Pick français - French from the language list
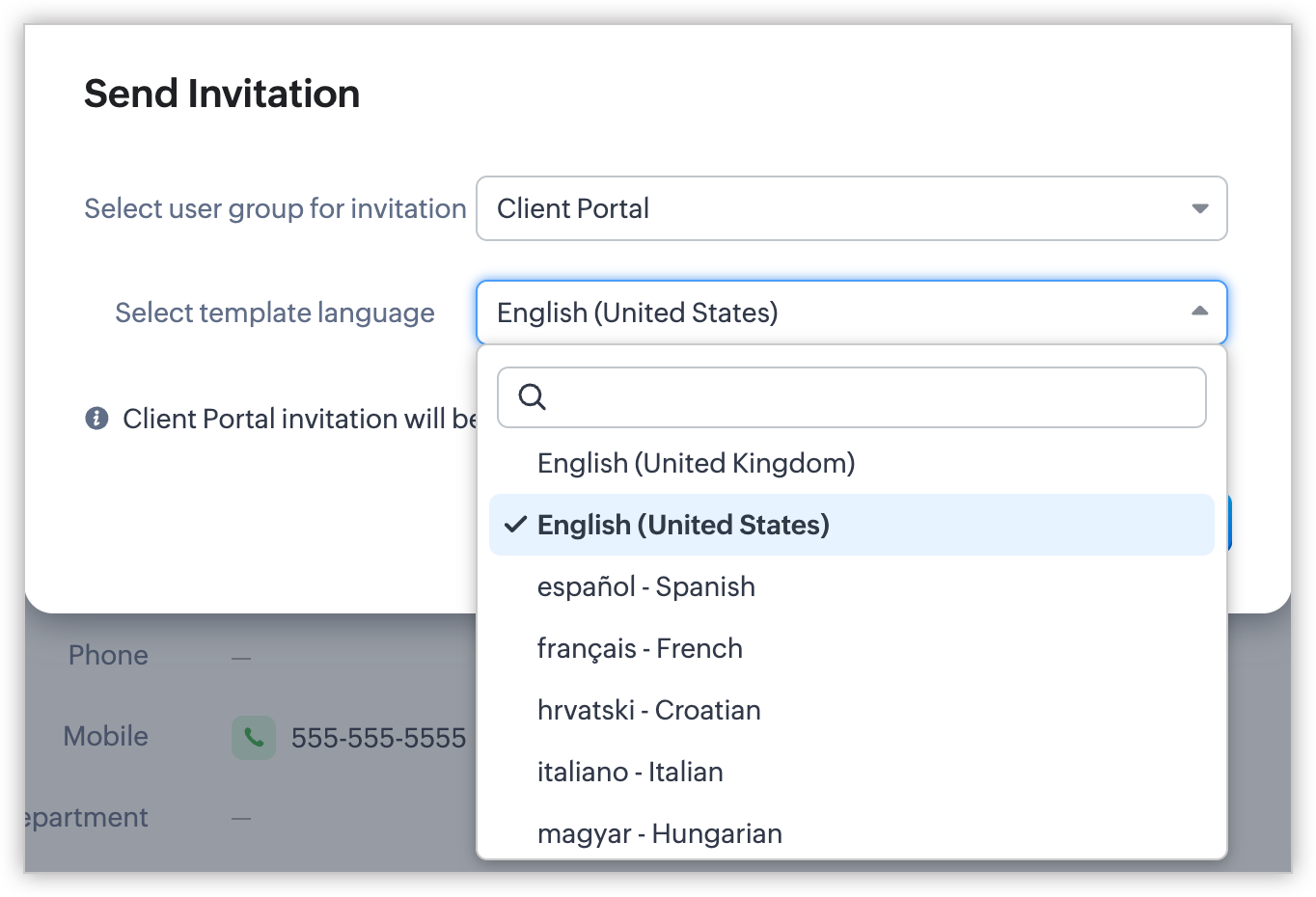 tap(640, 648)
